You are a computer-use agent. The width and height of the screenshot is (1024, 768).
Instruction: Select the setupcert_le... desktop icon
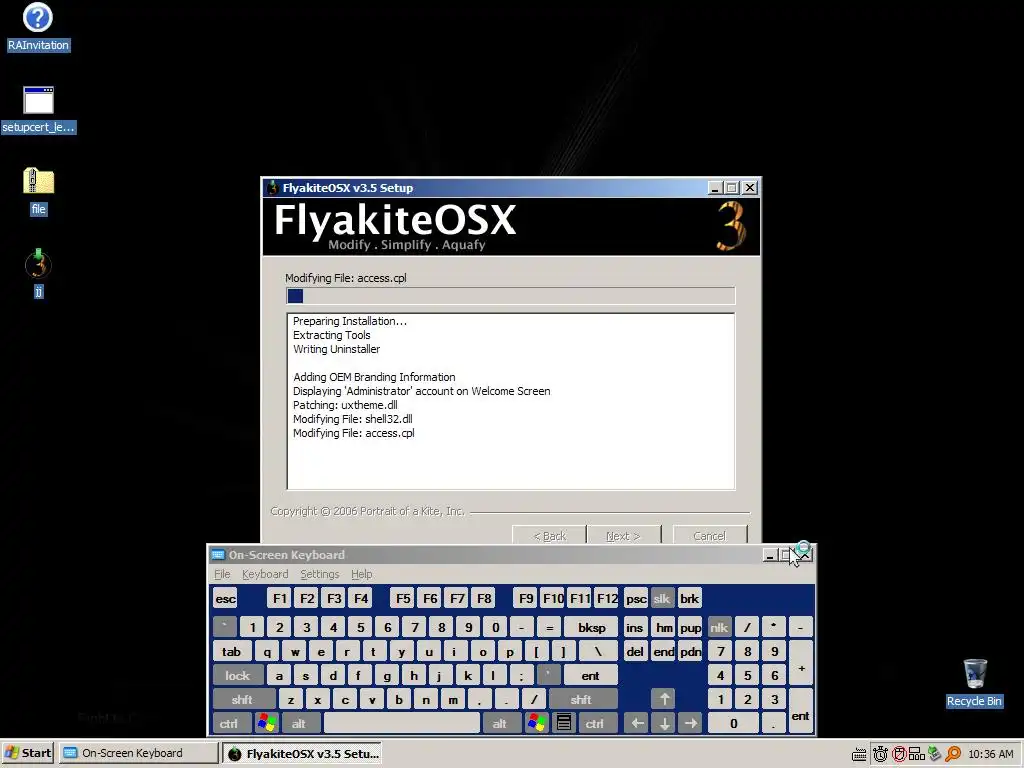(x=38, y=109)
